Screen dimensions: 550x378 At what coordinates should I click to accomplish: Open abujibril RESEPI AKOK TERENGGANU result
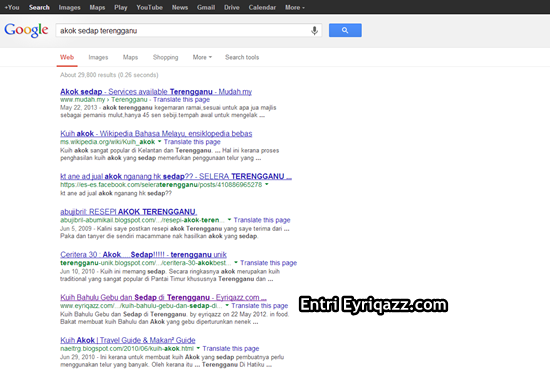coord(128,212)
